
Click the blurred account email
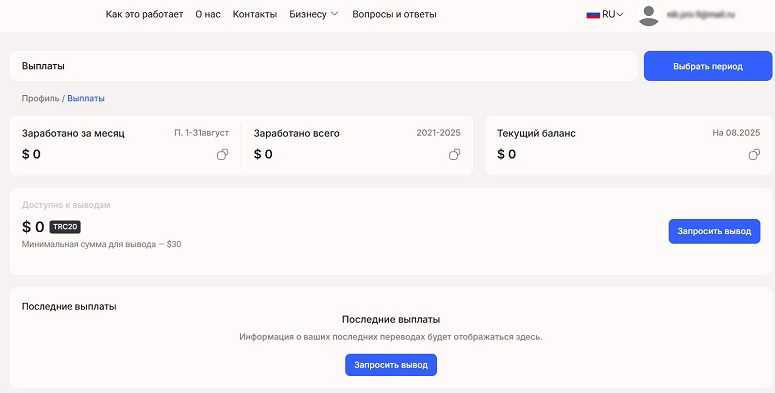click(700, 15)
